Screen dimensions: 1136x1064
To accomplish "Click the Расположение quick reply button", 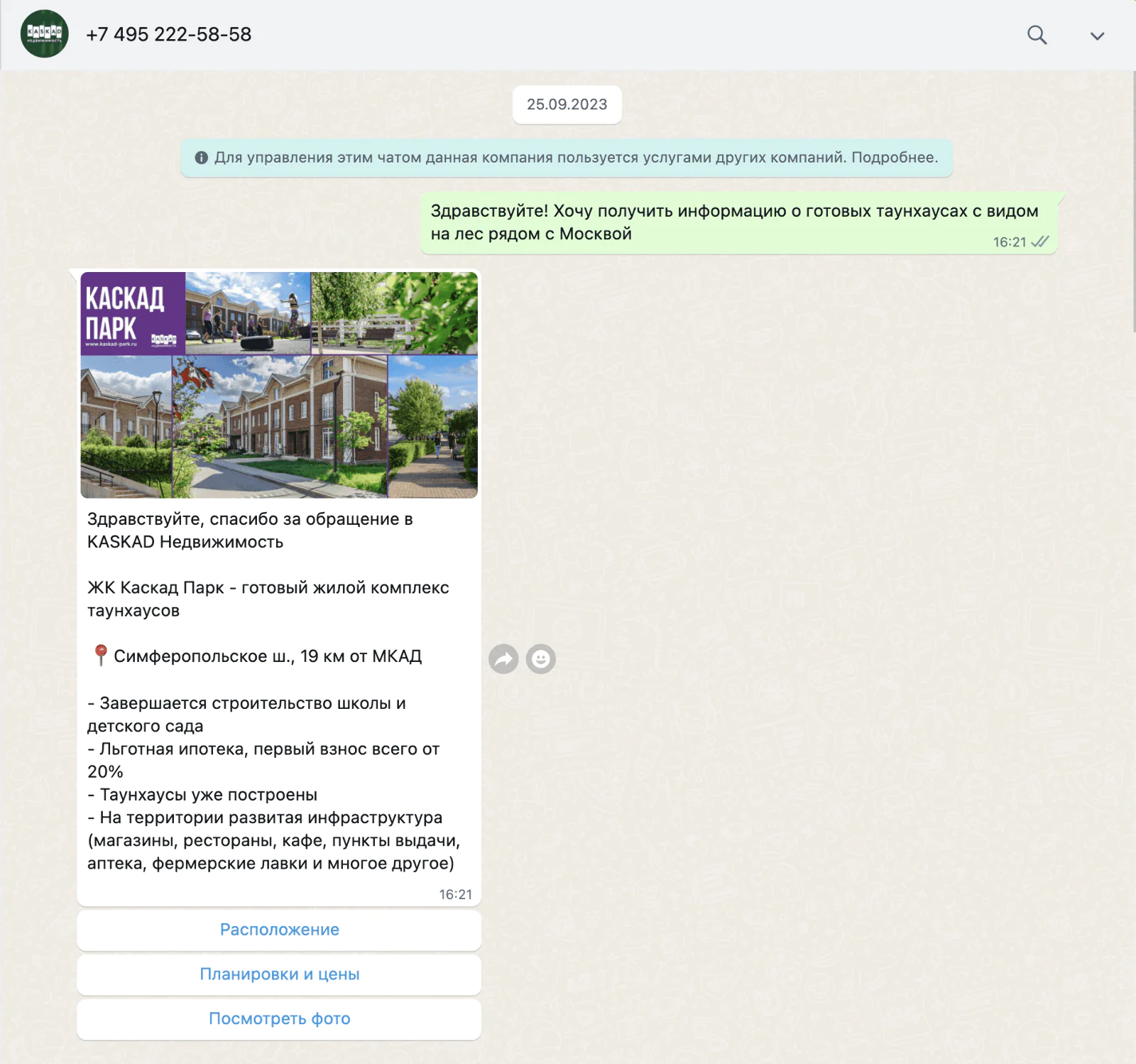I will pyautogui.click(x=279, y=930).
